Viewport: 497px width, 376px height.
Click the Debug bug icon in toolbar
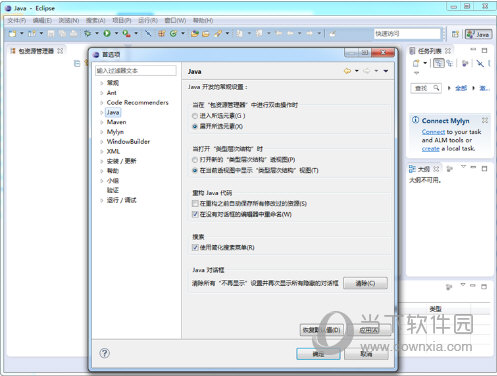[88, 33]
